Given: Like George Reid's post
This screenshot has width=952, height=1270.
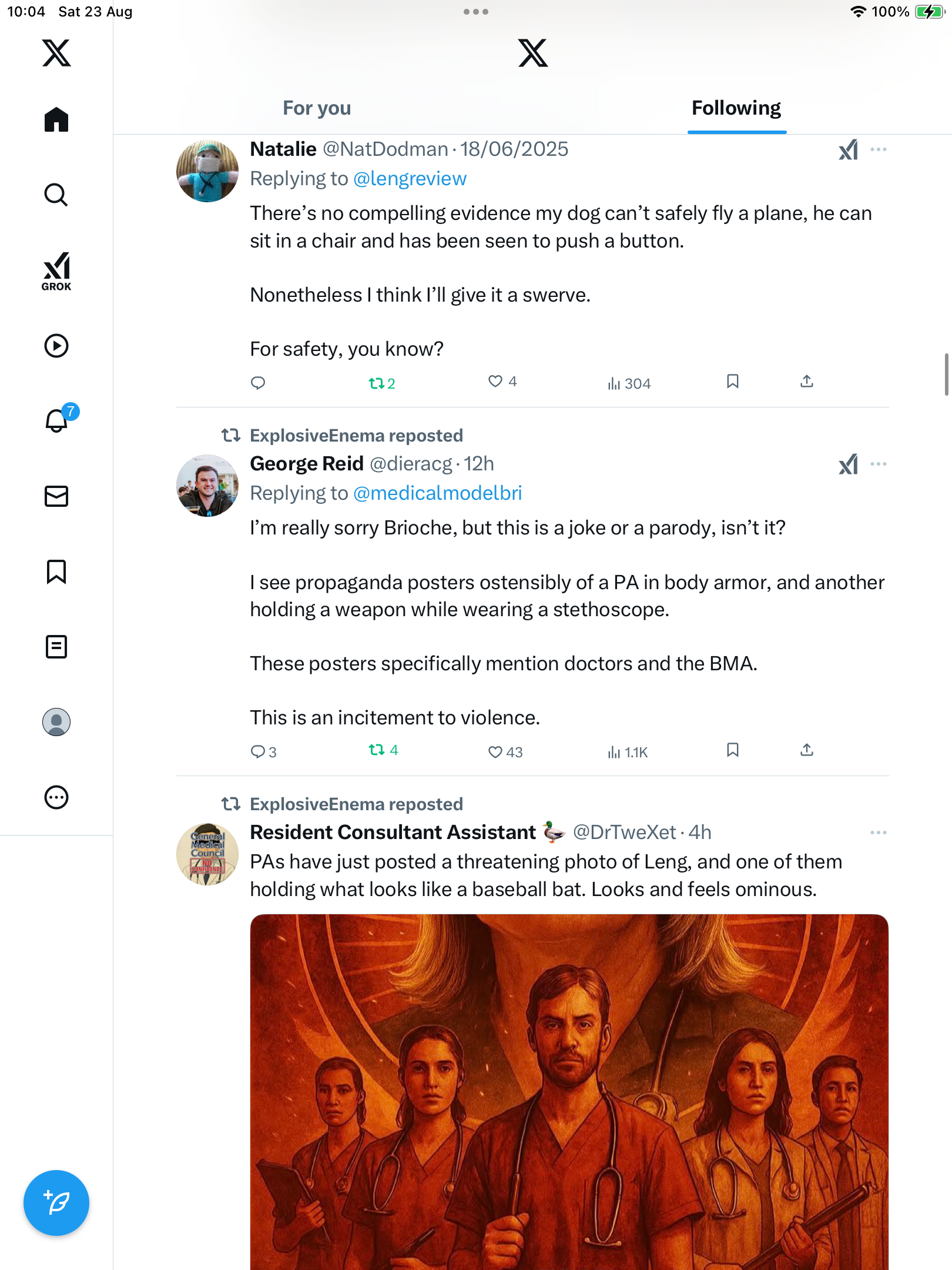Looking at the screenshot, I should pyautogui.click(x=495, y=751).
